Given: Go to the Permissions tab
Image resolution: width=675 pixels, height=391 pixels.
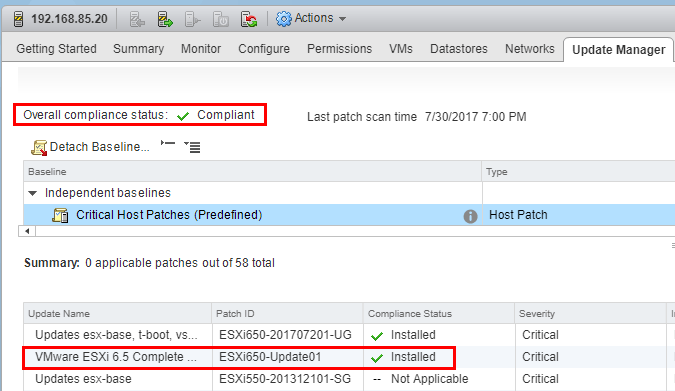Looking at the screenshot, I should coord(339,49).
